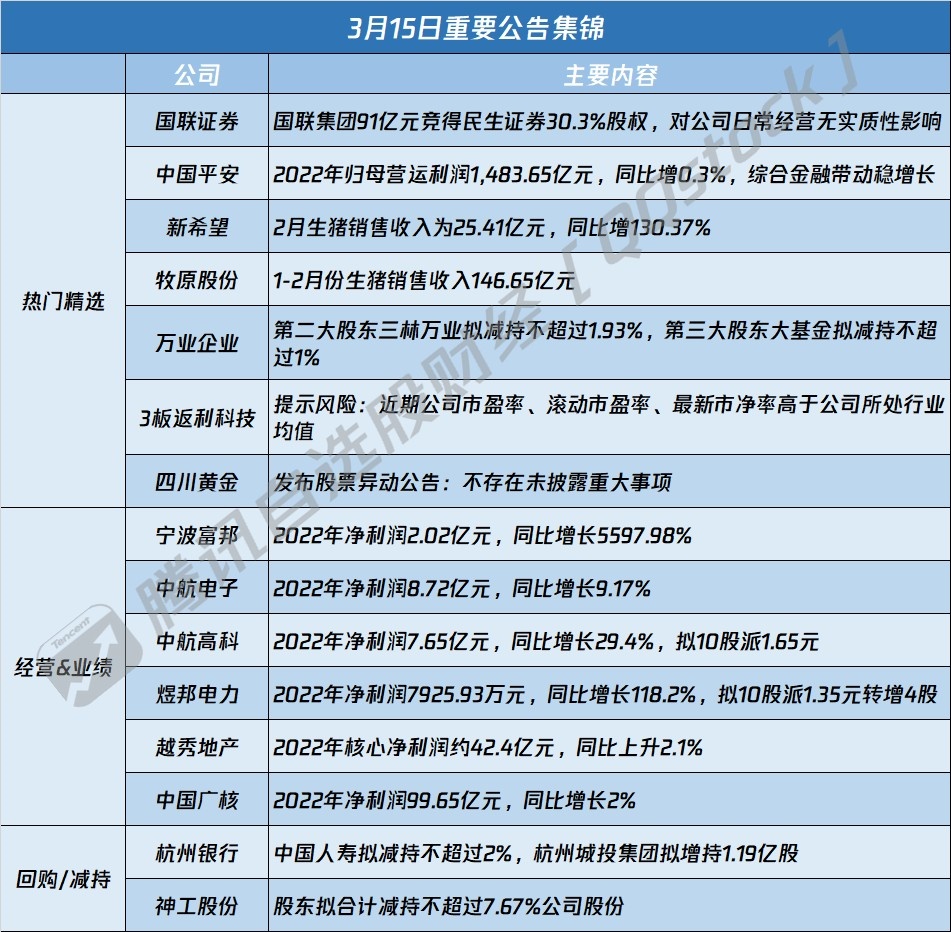Click company name 中国平安

[x=197, y=175]
